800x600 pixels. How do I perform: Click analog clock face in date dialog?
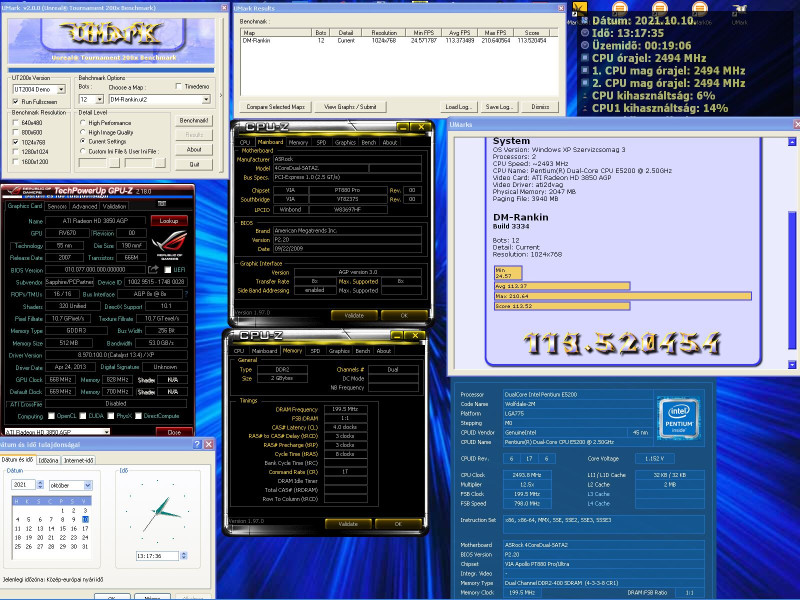coord(159,512)
